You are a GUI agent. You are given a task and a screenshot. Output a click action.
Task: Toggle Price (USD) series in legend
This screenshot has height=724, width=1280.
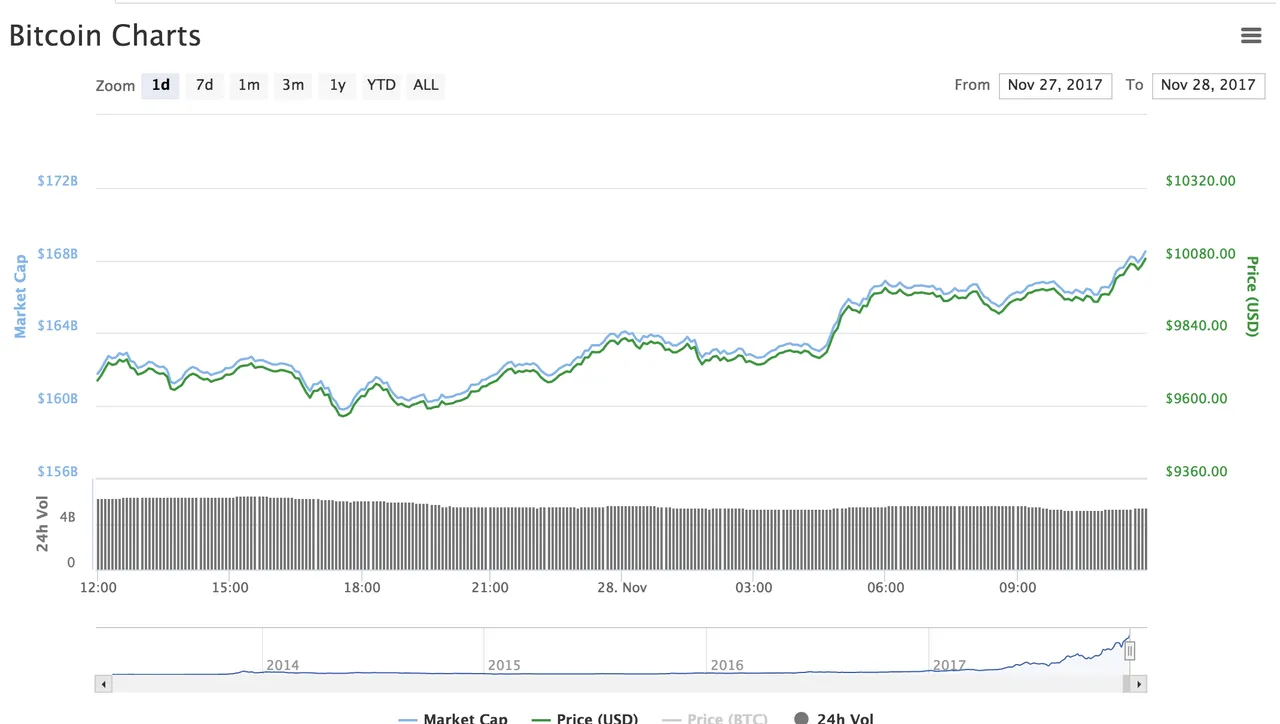coord(585,718)
